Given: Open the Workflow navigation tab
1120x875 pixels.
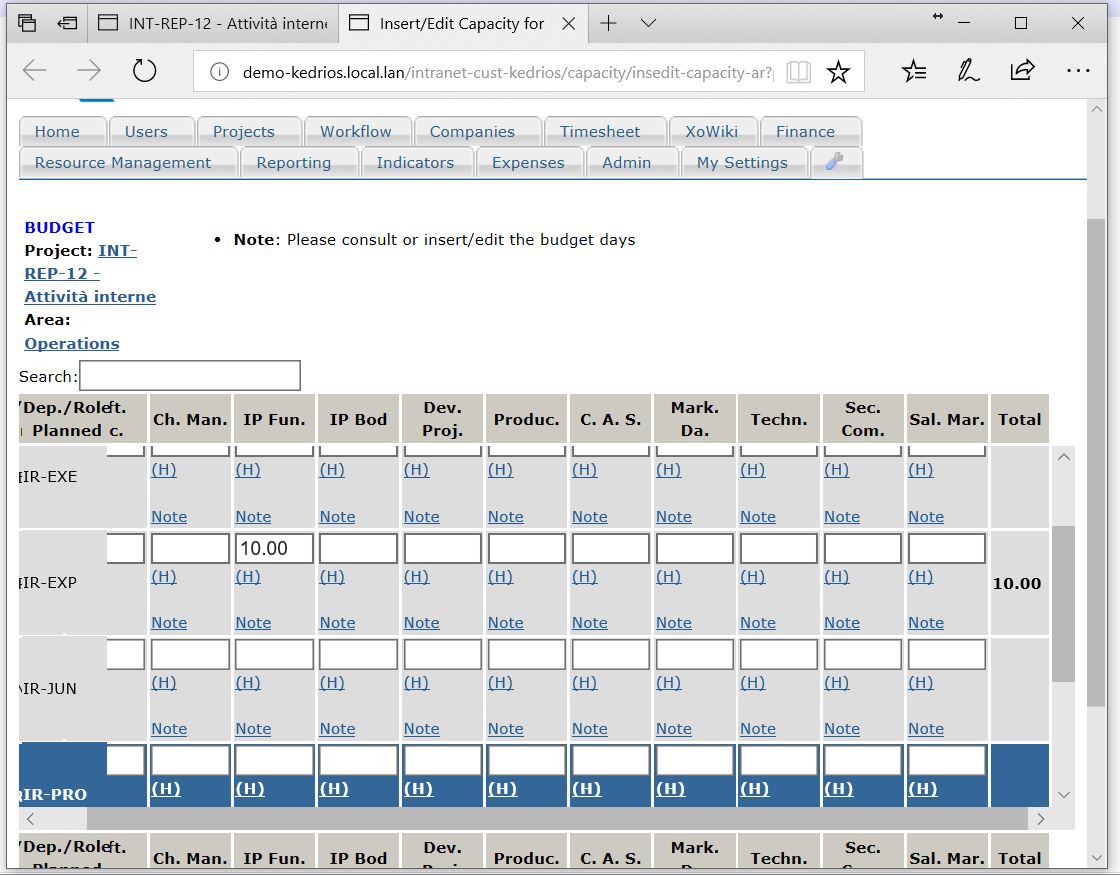Looking at the screenshot, I should pos(356,131).
